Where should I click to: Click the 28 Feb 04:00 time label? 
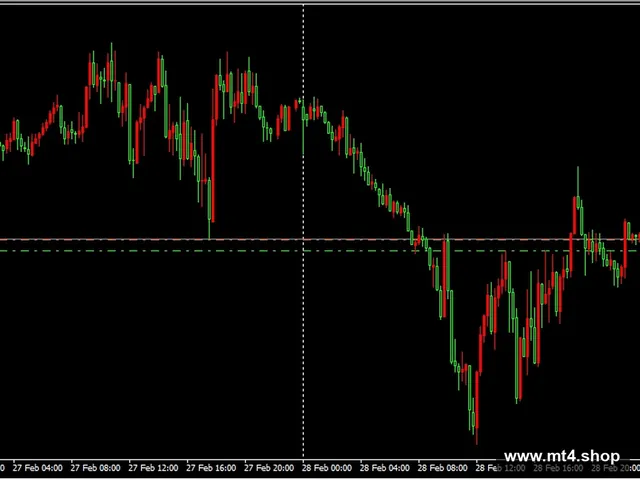pos(385,468)
